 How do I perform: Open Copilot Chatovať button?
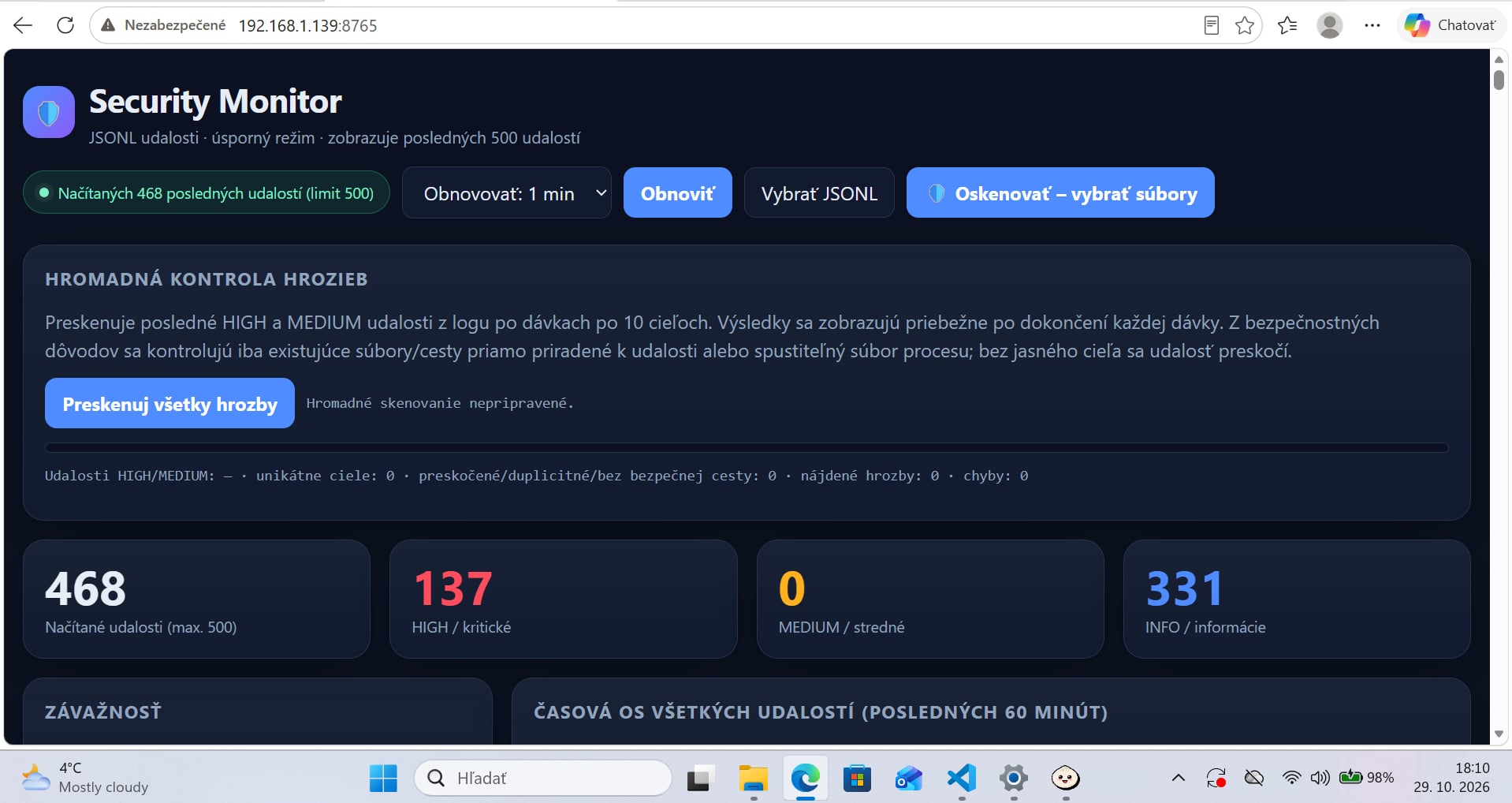click(x=1451, y=25)
